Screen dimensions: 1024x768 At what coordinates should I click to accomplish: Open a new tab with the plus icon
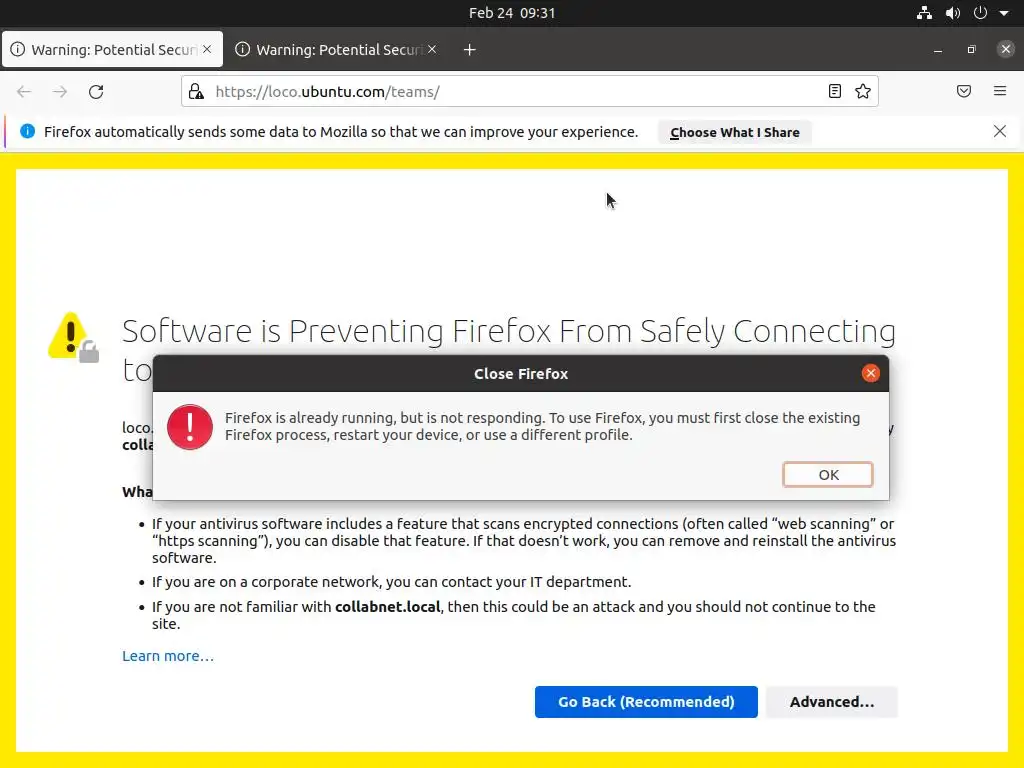pyautogui.click(x=470, y=50)
